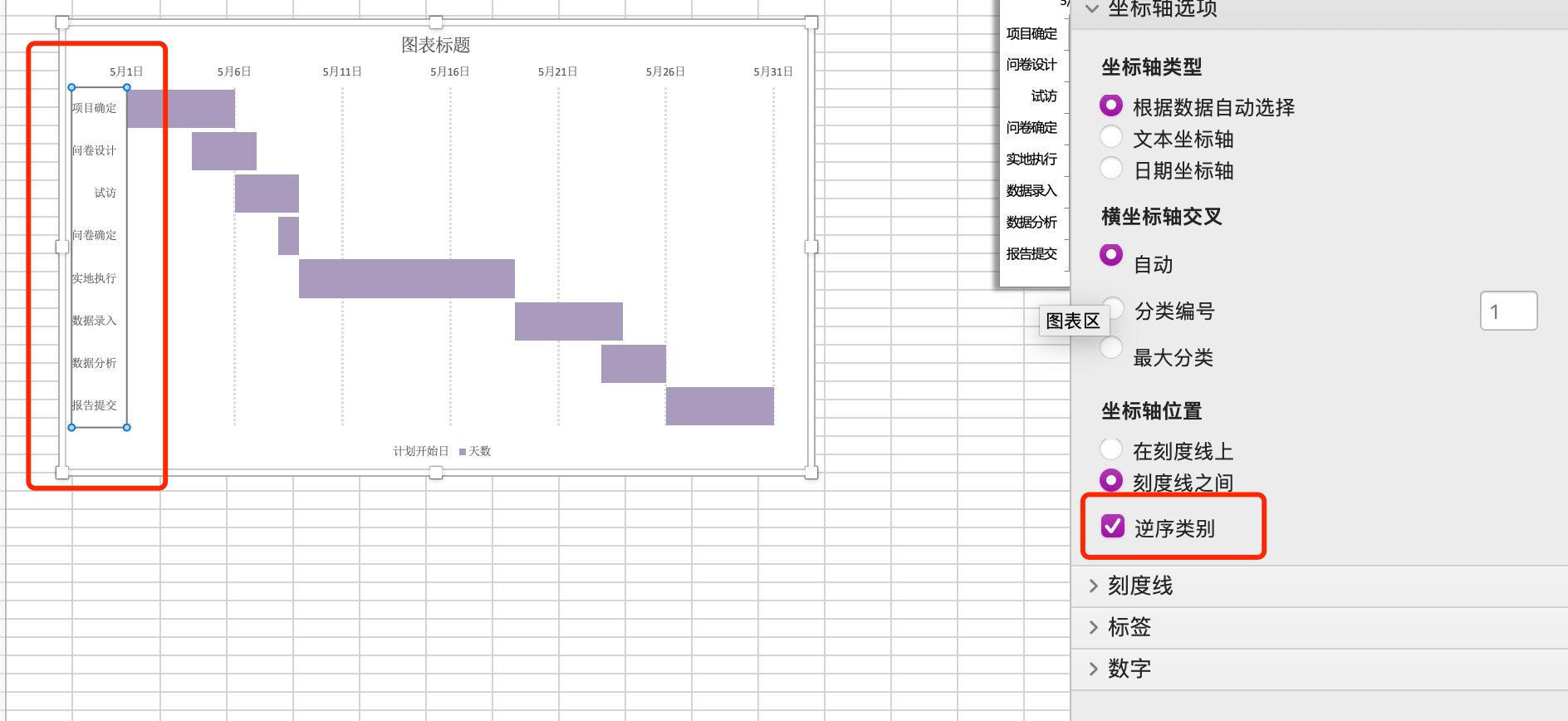Click the 数据录入 bar in chart
Image resolution: width=1568 pixels, height=721 pixels.
click(x=569, y=321)
